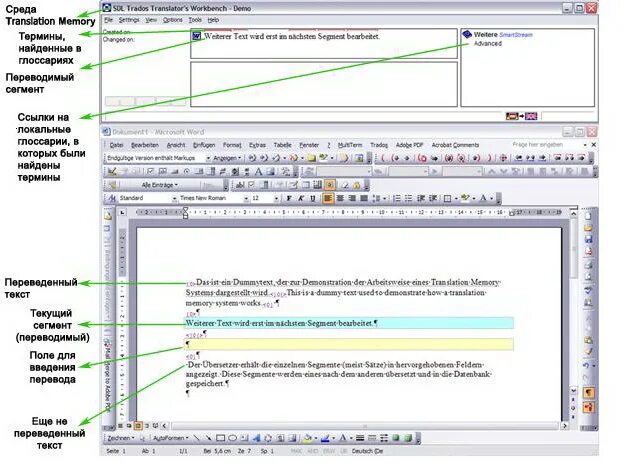Viewport: 624px width, 474px height.
Task: Click the Borders icon in formatting toolbar
Action: (448, 198)
